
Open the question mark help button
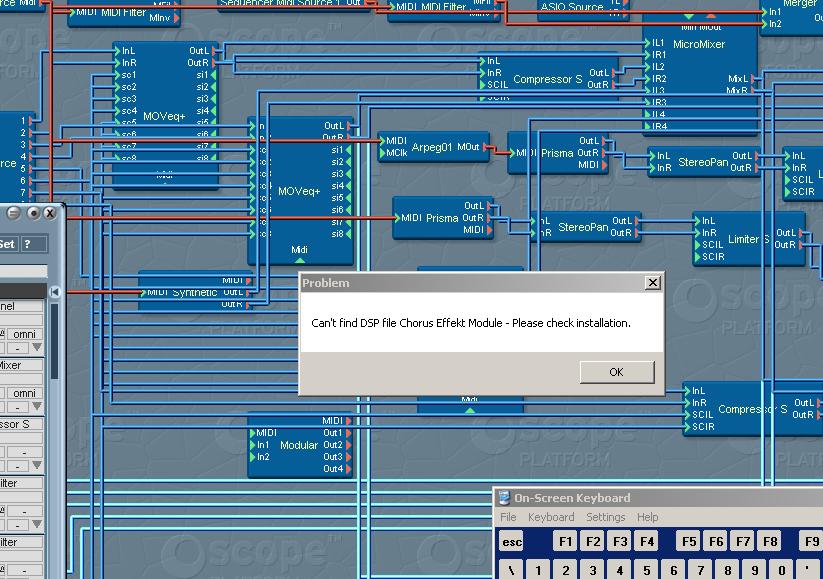(x=28, y=244)
